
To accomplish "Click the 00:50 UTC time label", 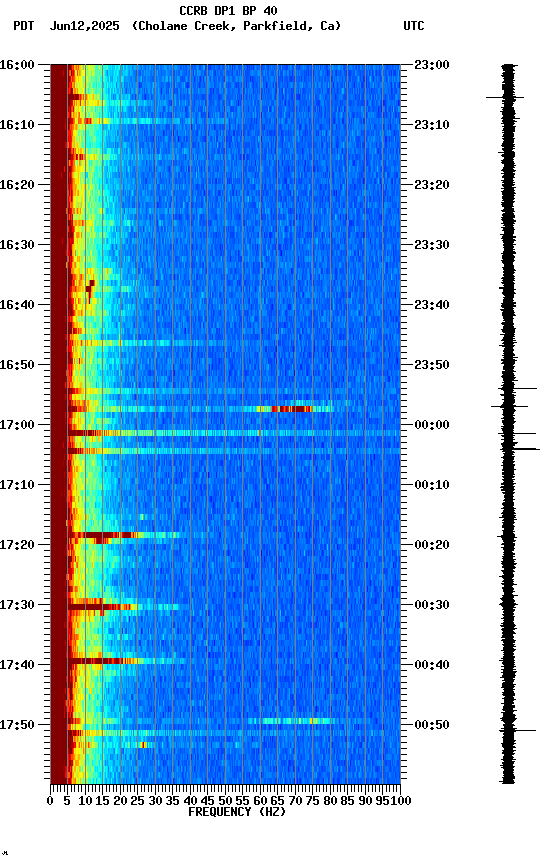I will point(432,725).
